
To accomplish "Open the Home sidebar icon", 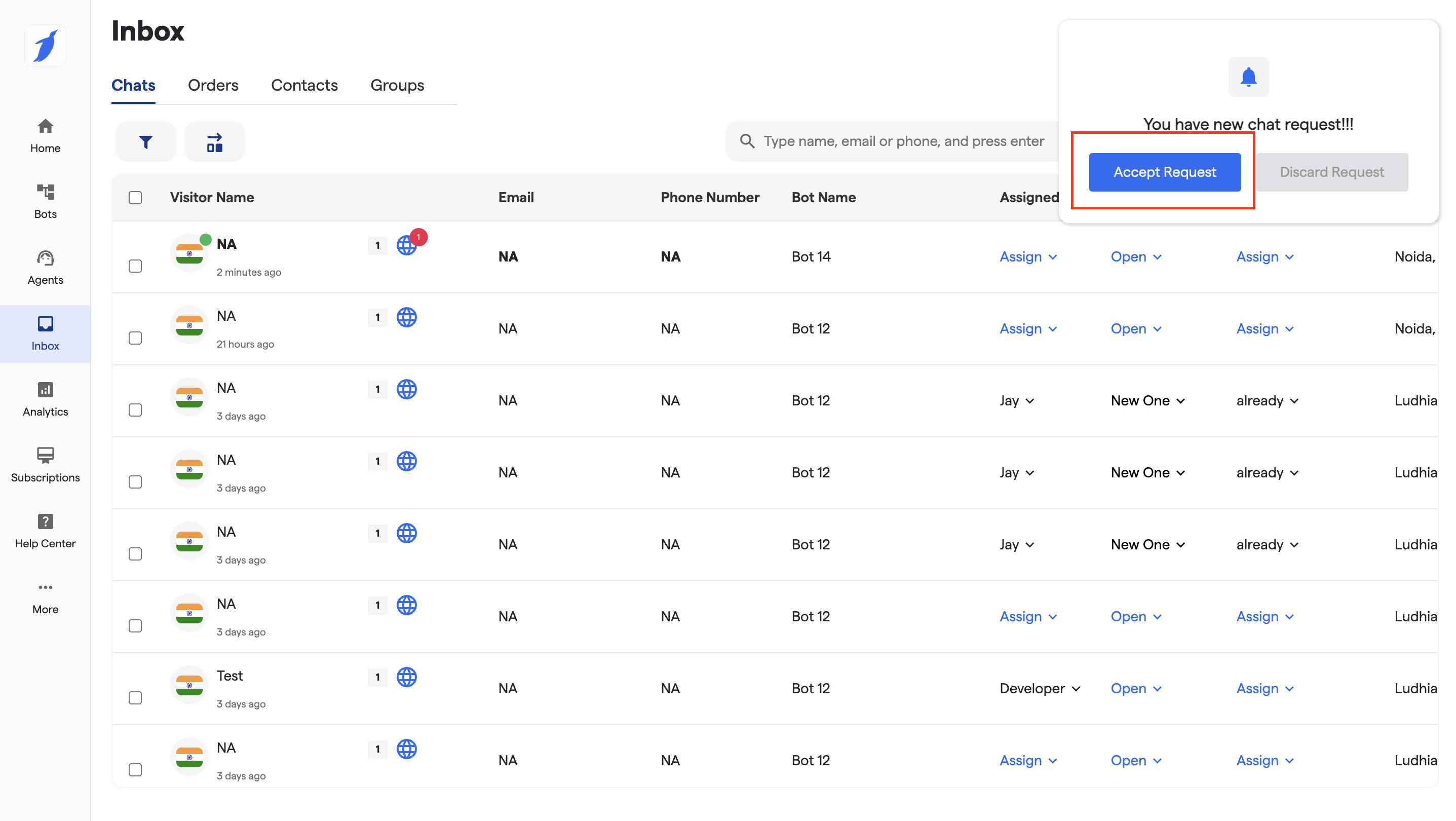I will coord(45,135).
